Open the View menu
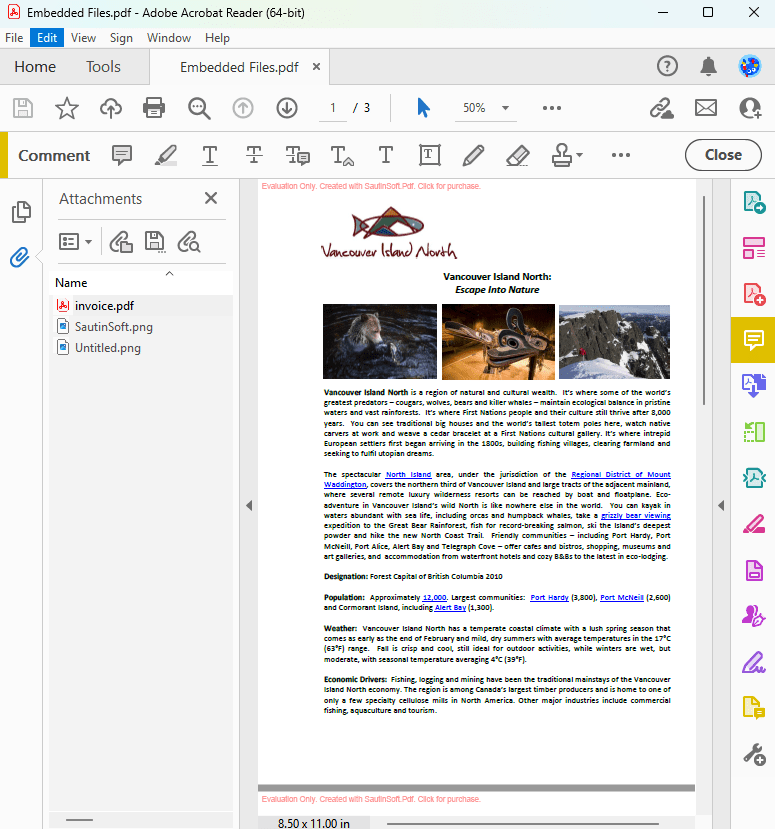 pyautogui.click(x=84, y=38)
